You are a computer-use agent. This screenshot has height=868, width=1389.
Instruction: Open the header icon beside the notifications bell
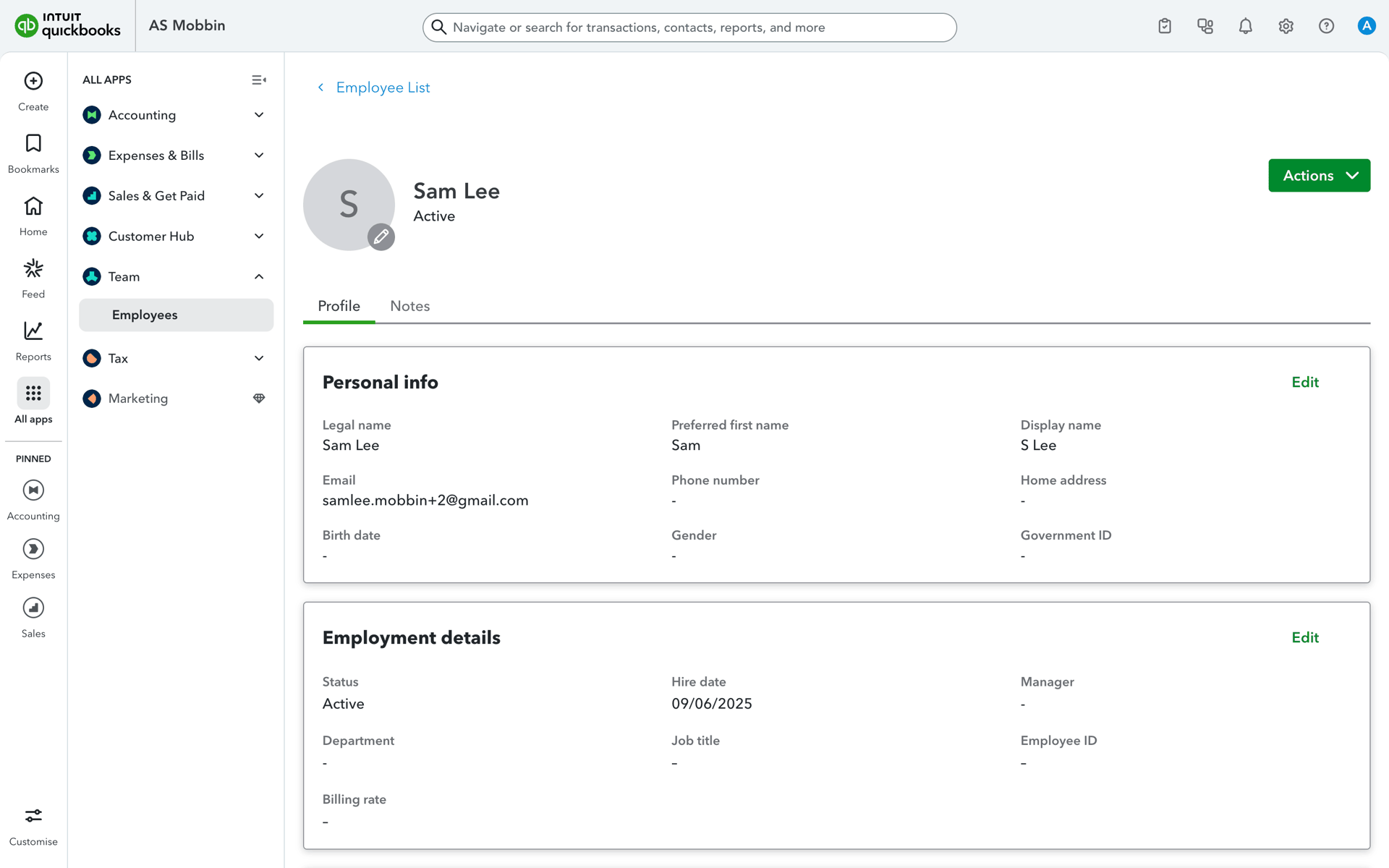pyautogui.click(x=1205, y=26)
